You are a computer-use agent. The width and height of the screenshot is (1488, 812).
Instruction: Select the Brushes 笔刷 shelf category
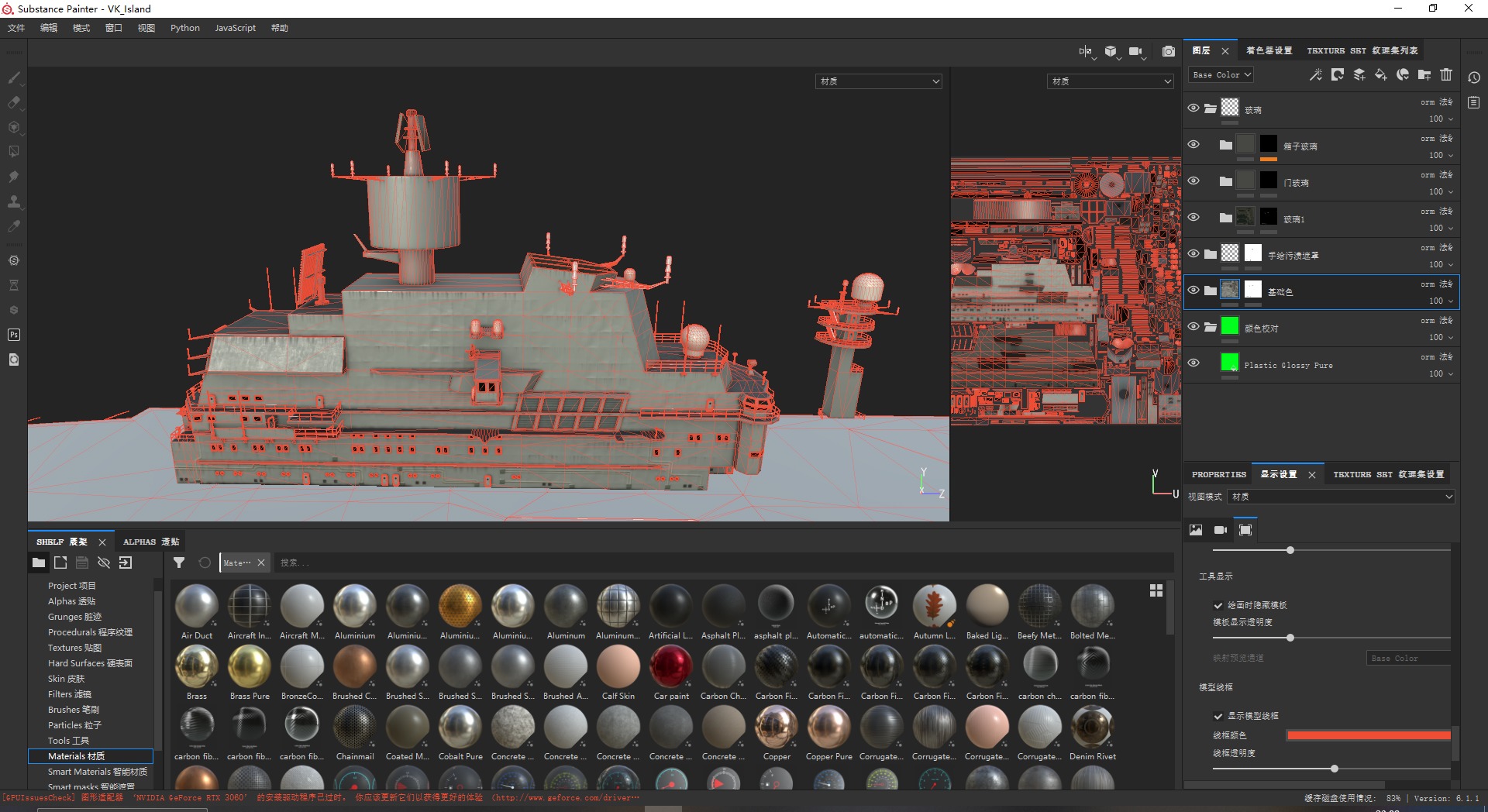coord(74,710)
